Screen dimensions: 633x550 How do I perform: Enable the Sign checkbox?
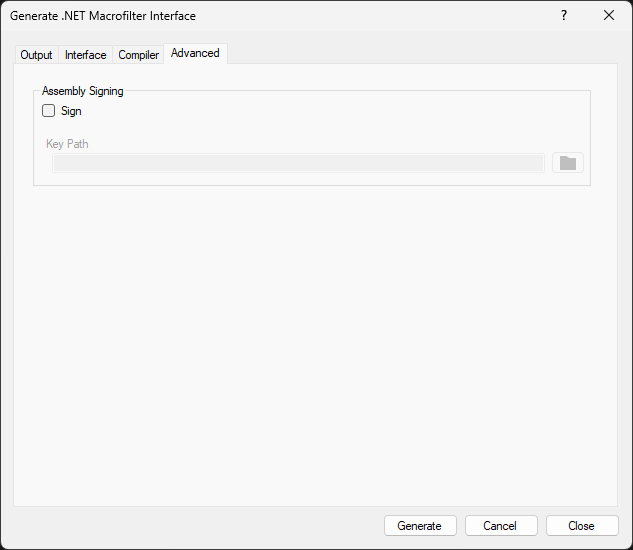49,111
